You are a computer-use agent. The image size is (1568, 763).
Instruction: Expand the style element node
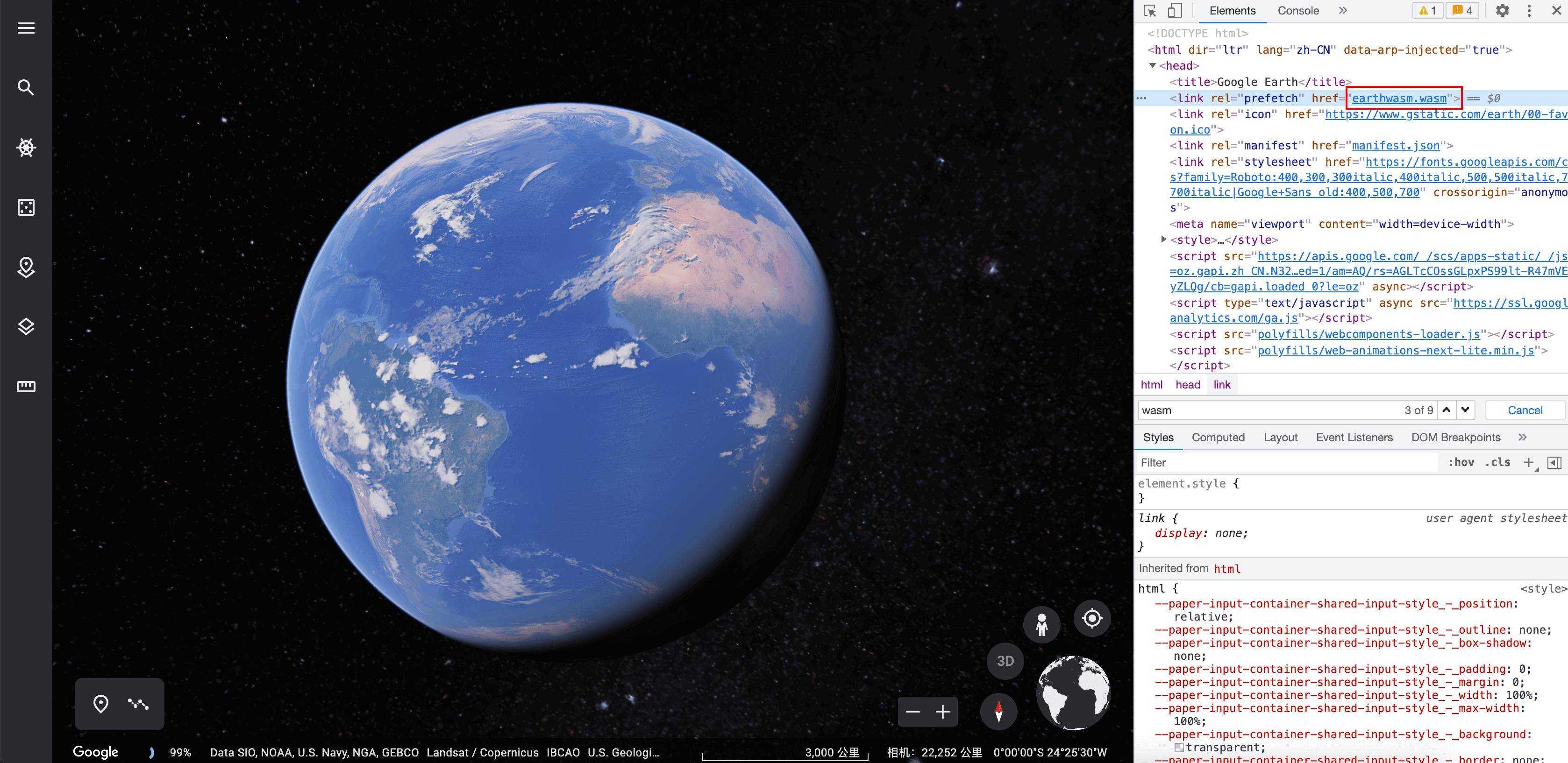(1163, 240)
